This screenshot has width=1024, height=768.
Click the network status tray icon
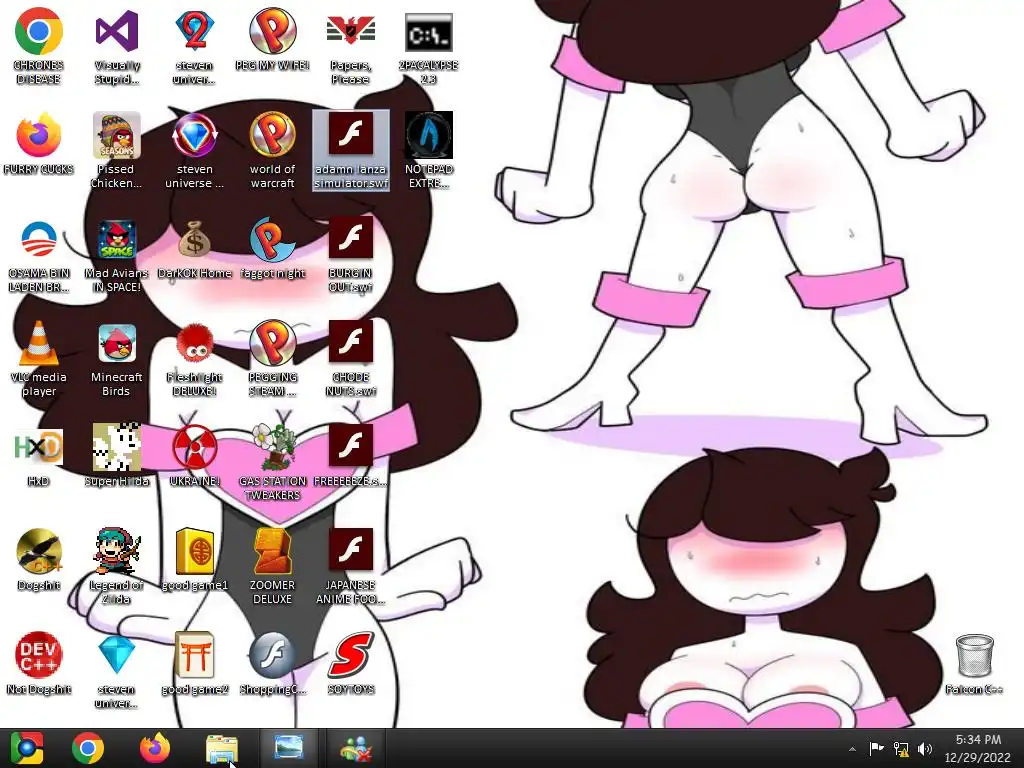pos(901,748)
